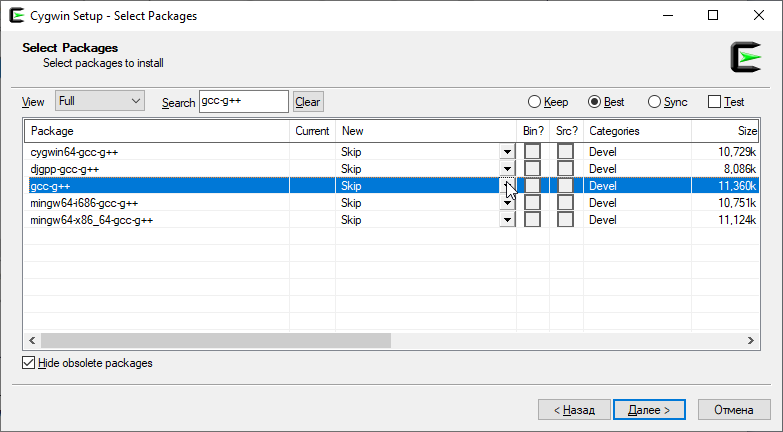
Task: Toggle Src checkbox for cygwin64-gcc-g++
Action: [x=565, y=152]
